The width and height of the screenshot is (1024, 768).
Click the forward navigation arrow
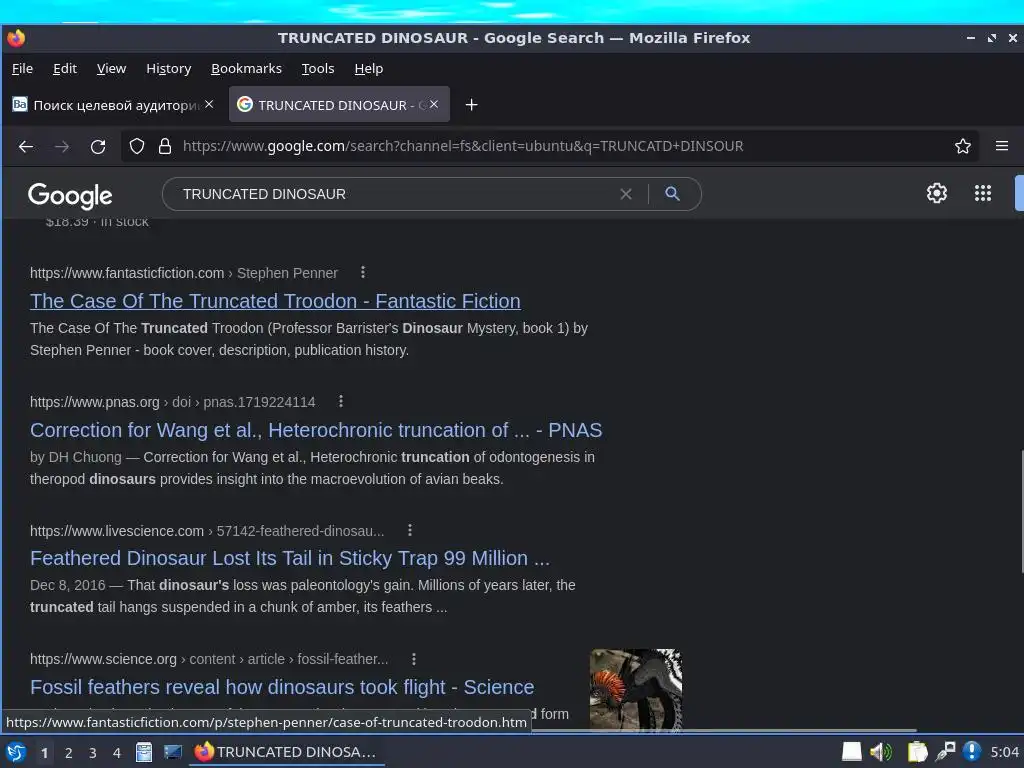click(x=62, y=146)
